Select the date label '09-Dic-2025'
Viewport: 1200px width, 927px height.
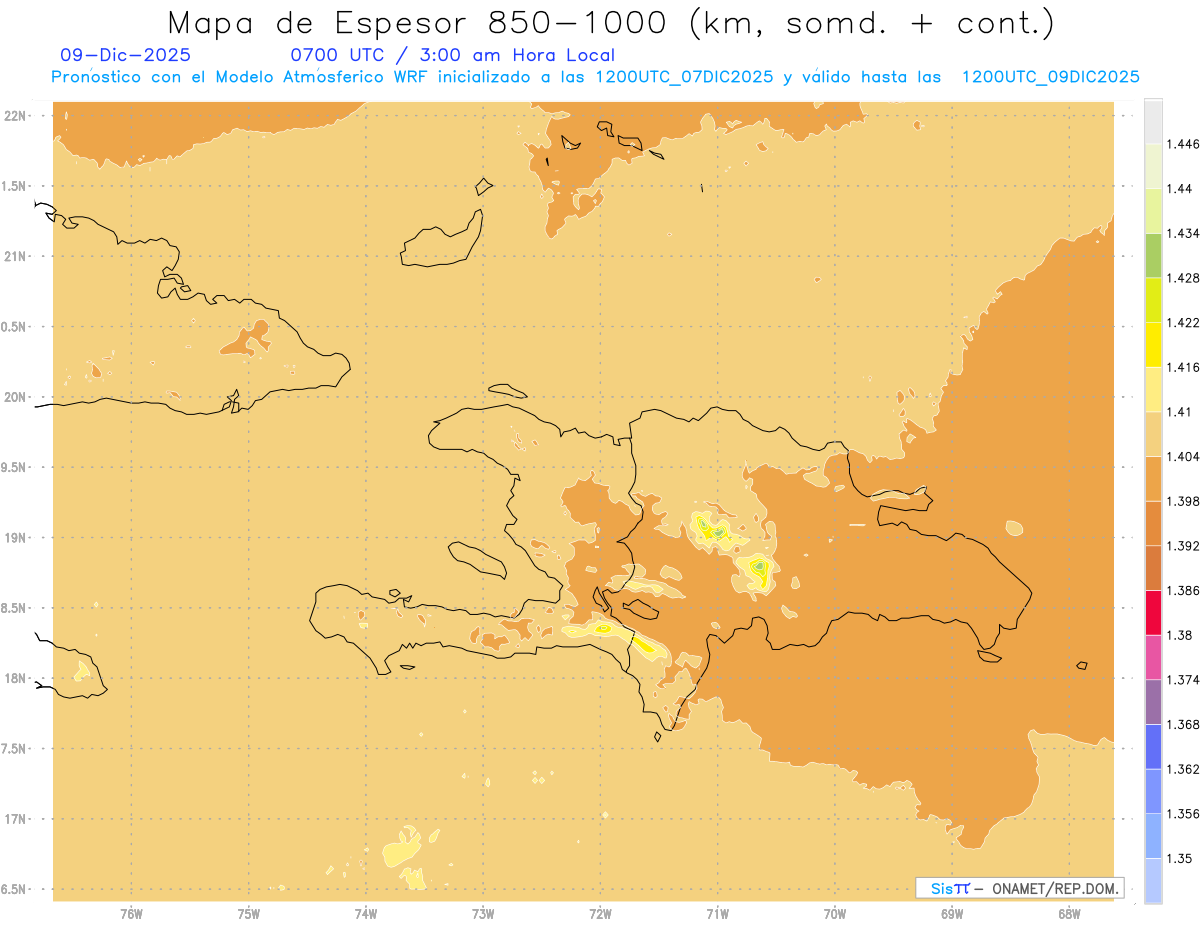pos(125,55)
